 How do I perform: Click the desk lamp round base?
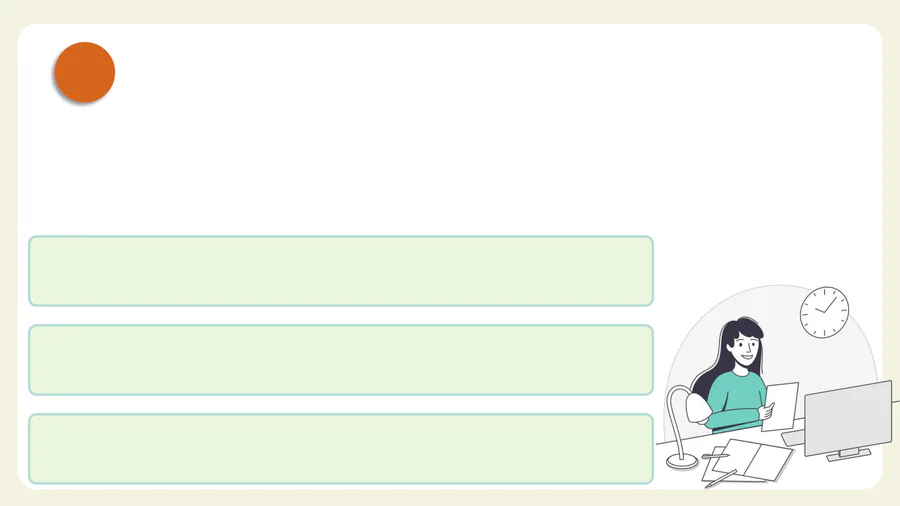tap(682, 461)
